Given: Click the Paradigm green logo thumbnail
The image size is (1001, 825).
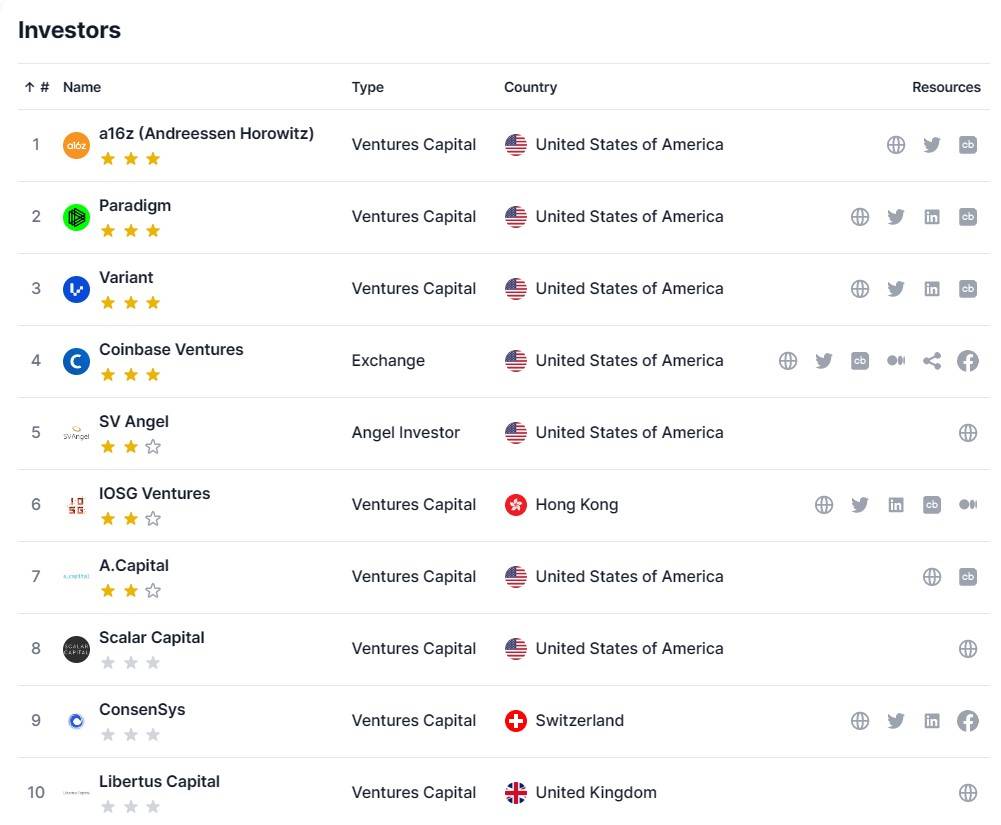Looking at the screenshot, I should [76, 218].
